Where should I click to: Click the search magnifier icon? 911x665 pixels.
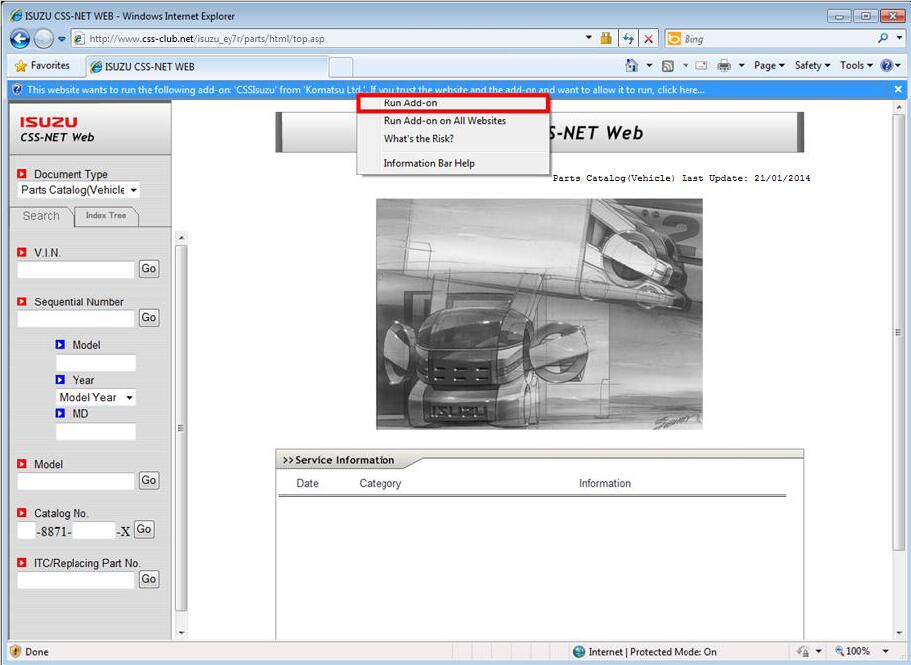tap(883, 38)
